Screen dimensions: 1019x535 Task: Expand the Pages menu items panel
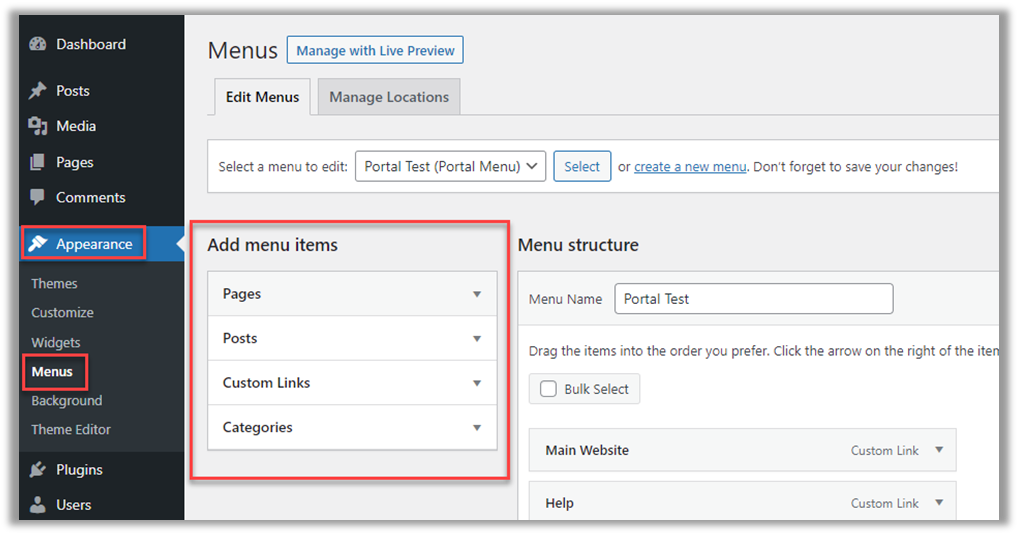click(476, 294)
